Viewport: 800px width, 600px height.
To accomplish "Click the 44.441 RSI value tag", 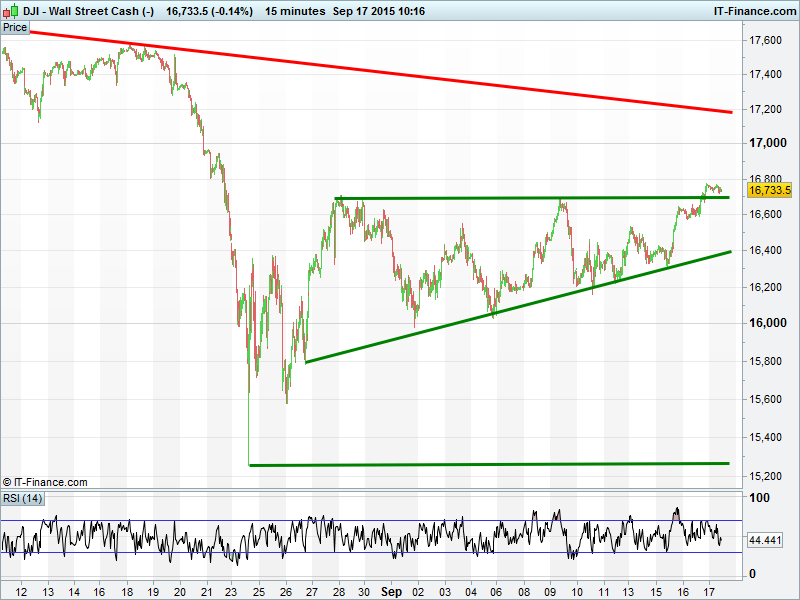I will tap(764, 540).
